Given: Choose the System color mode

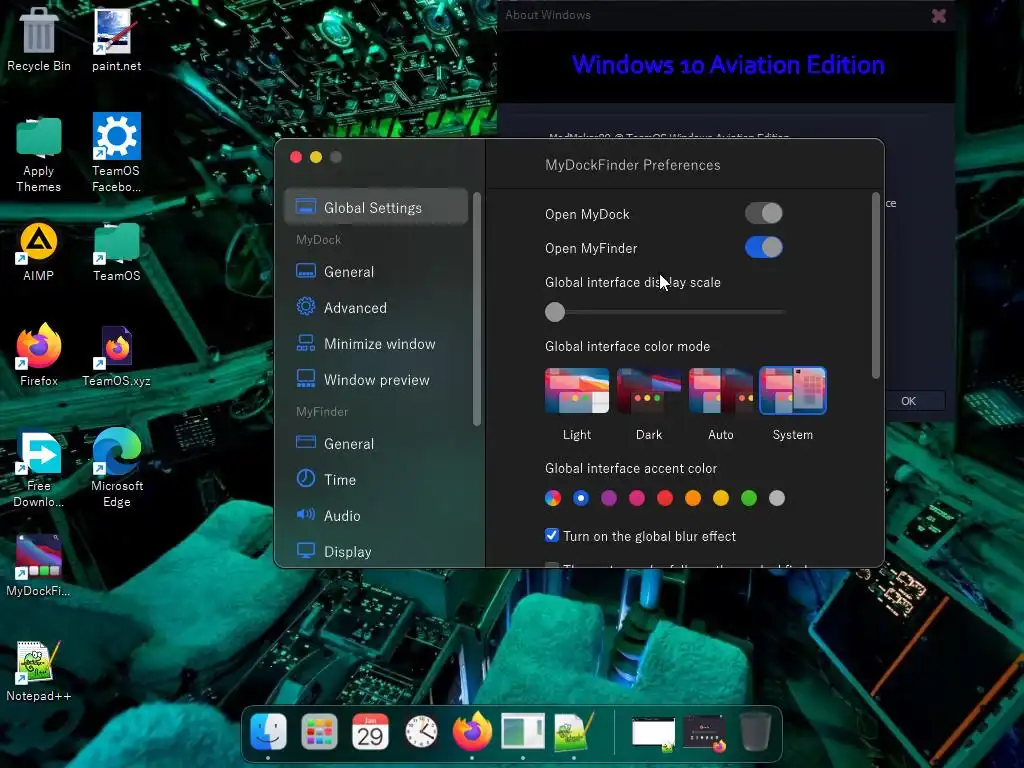Looking at the screenshot, I should (x=792, y=391).
